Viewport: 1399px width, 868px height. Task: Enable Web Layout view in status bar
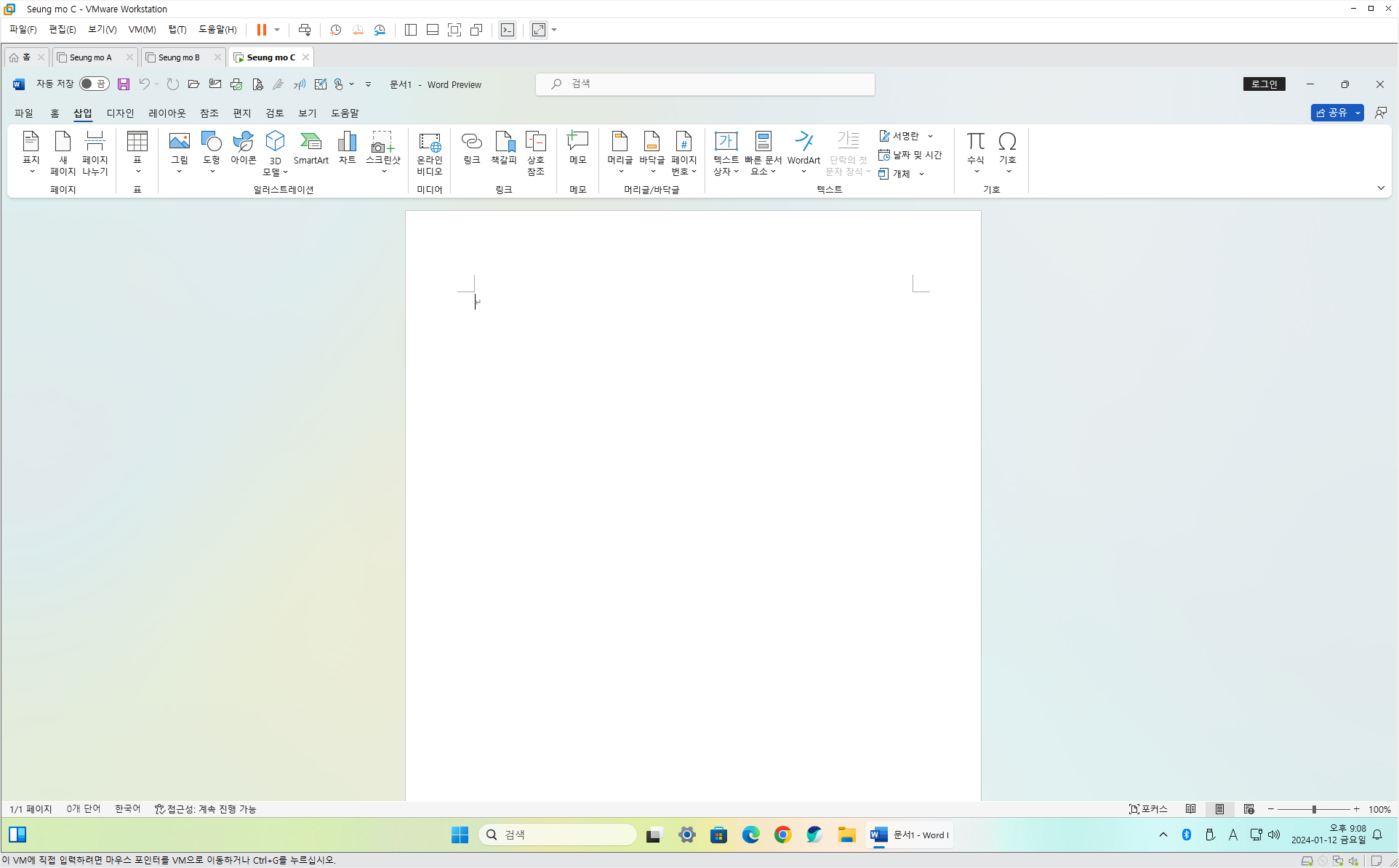(1248, 809)
